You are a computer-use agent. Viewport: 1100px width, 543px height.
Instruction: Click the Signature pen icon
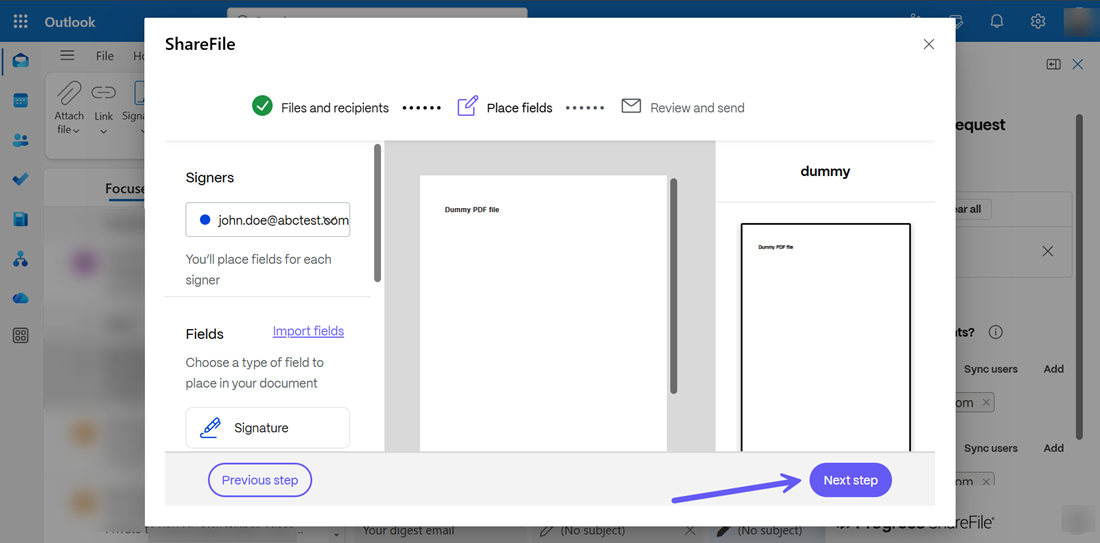(x=210, y=428)
